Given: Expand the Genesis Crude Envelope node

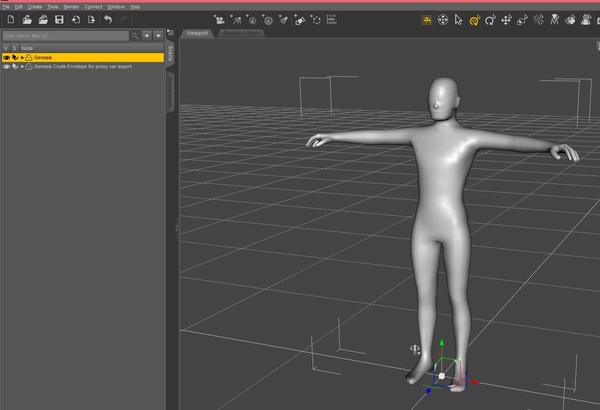Looking at the screenshot, I should [22, 67].
